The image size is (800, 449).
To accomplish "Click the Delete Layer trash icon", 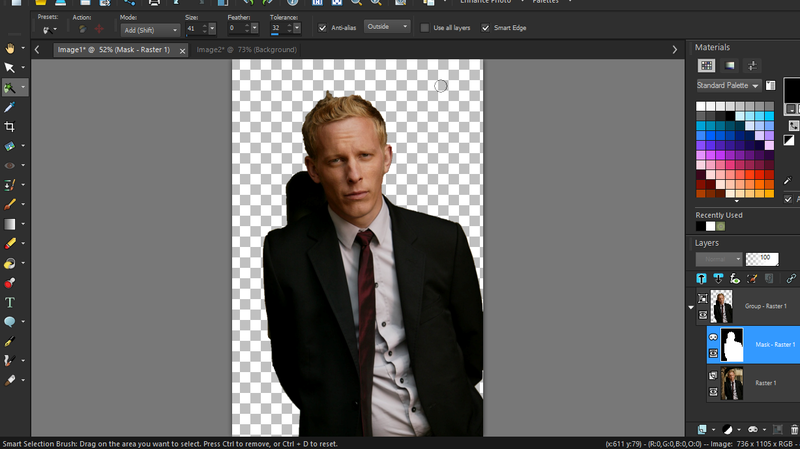I will pyautogui.click(x=794, y=430).
